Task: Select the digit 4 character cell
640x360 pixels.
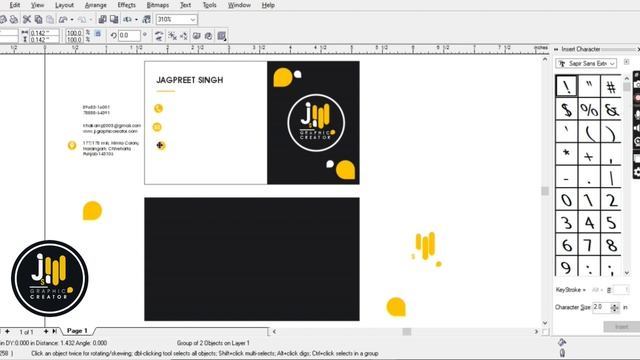Action: [x=589, y=222]
